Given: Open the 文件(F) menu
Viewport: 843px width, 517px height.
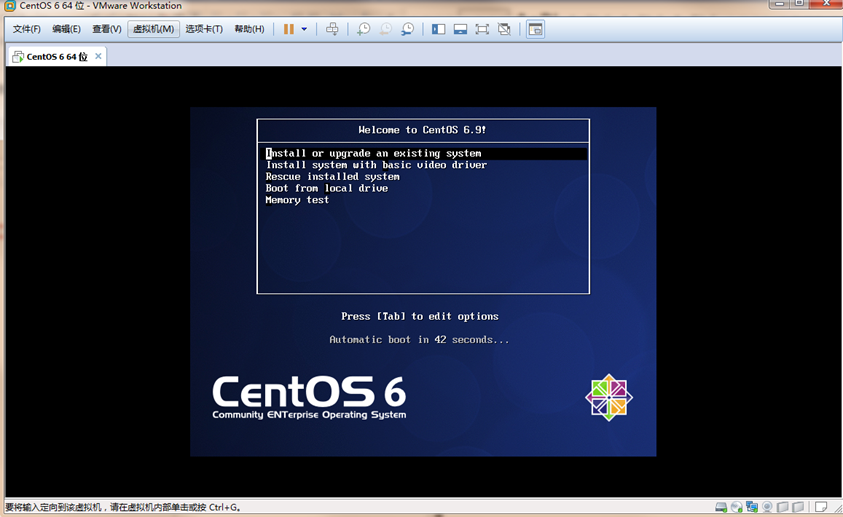Looking at the screenshot, I should coord(26,29).
